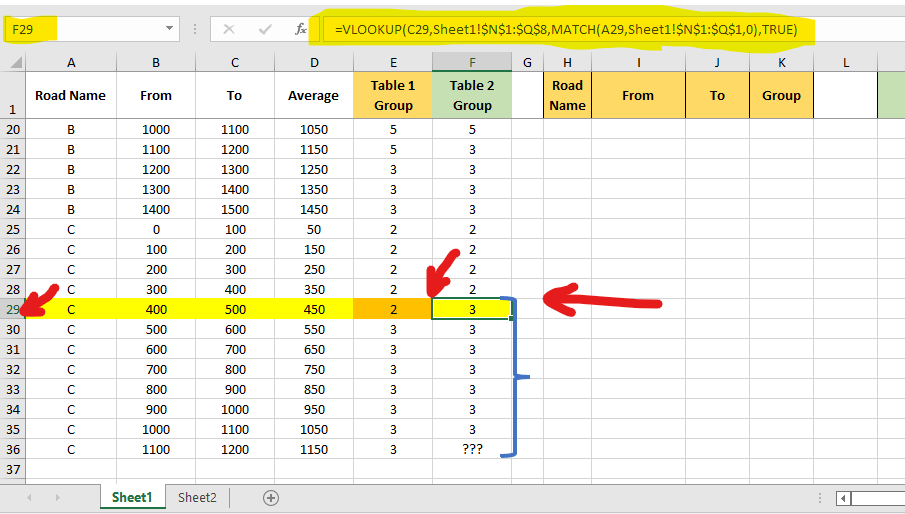Click the 'Road Name' header cell in column A

(x=71, y=95)
